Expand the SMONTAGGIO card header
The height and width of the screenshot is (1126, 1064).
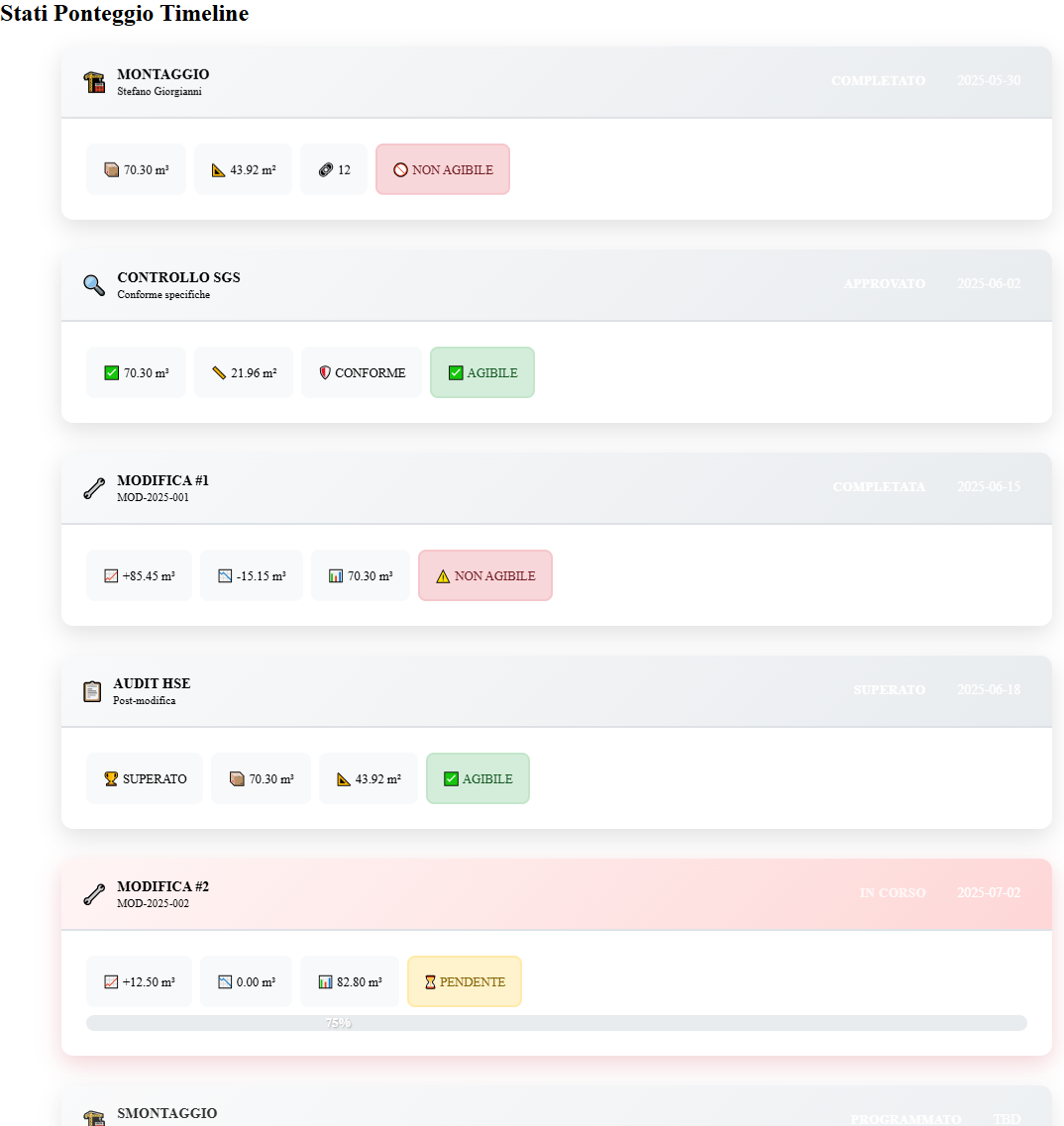(556, 1111)
